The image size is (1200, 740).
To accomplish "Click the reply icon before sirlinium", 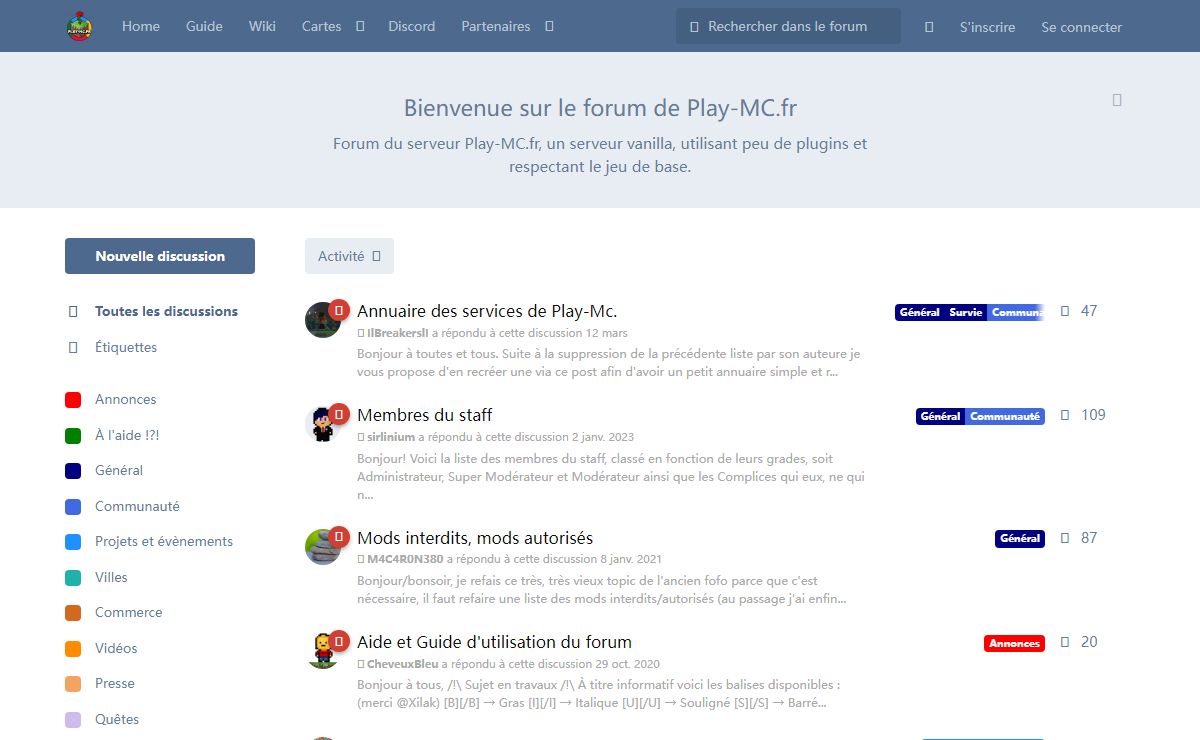I will (x=361, y=437).
